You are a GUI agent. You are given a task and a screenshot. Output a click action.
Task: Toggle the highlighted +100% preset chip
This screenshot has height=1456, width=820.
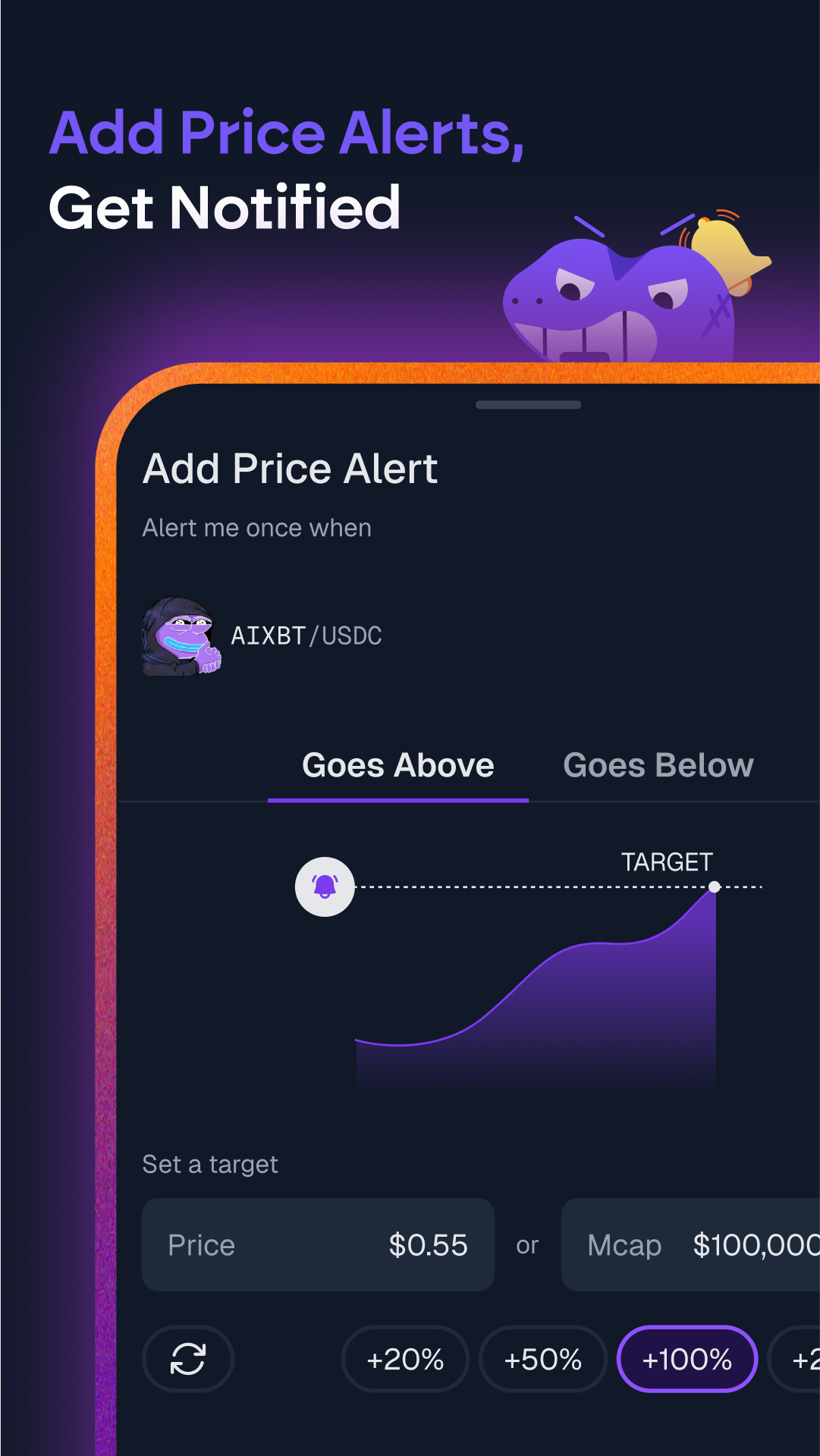(687, 1359)
